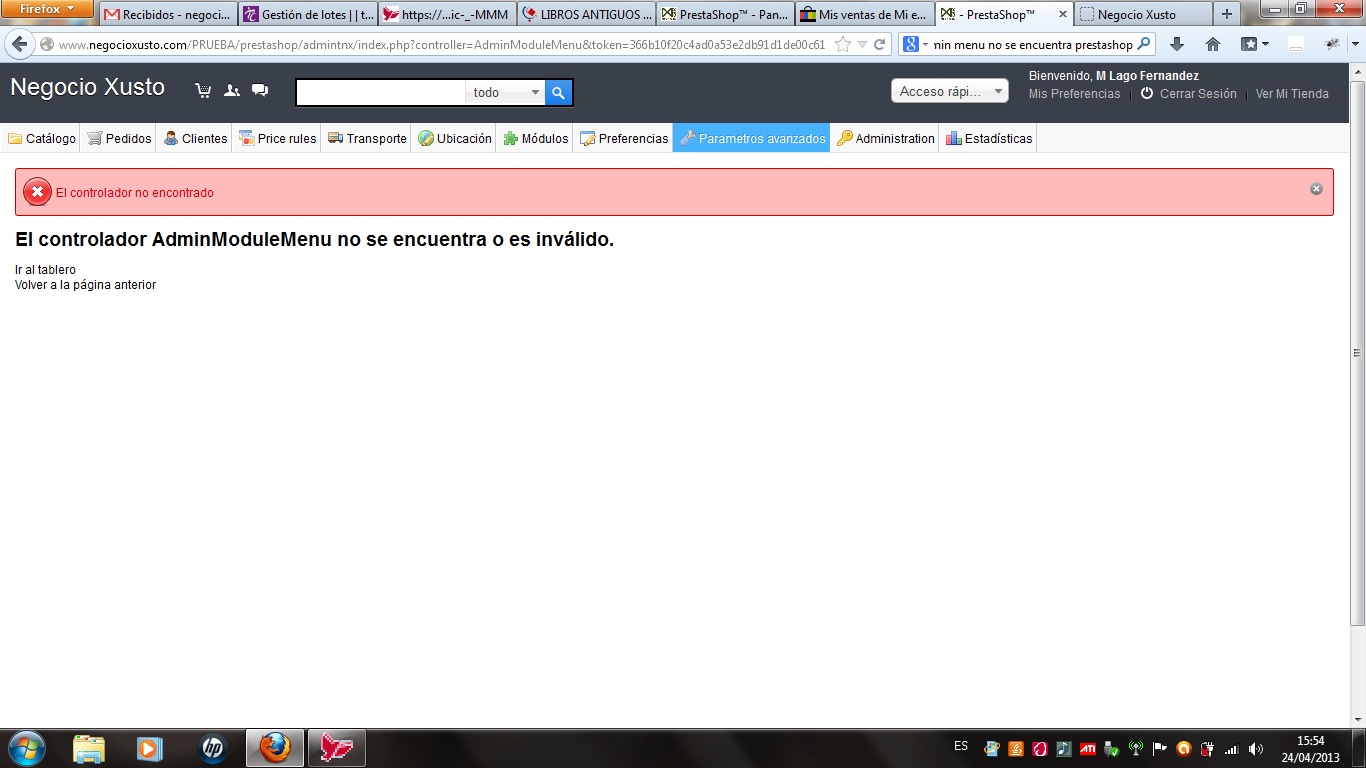Open the search scope dropdown showing 'todo'
The height and width of the screenshot is (768, 1366).
pyautogui.click(x=505, y=93)
